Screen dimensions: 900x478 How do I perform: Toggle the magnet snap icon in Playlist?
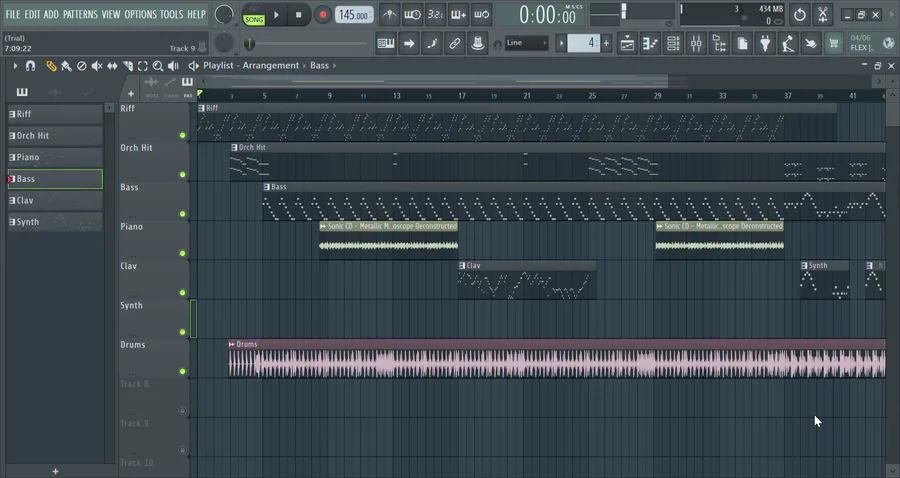[30, 66]
